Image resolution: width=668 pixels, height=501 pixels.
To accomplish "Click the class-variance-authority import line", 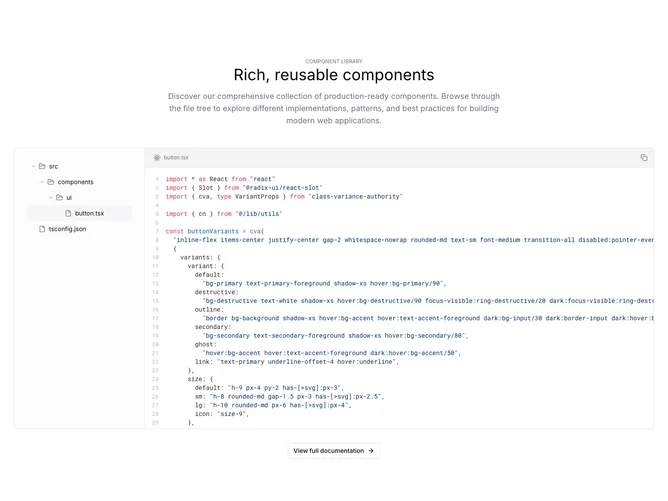I will (x=284, y=196).
